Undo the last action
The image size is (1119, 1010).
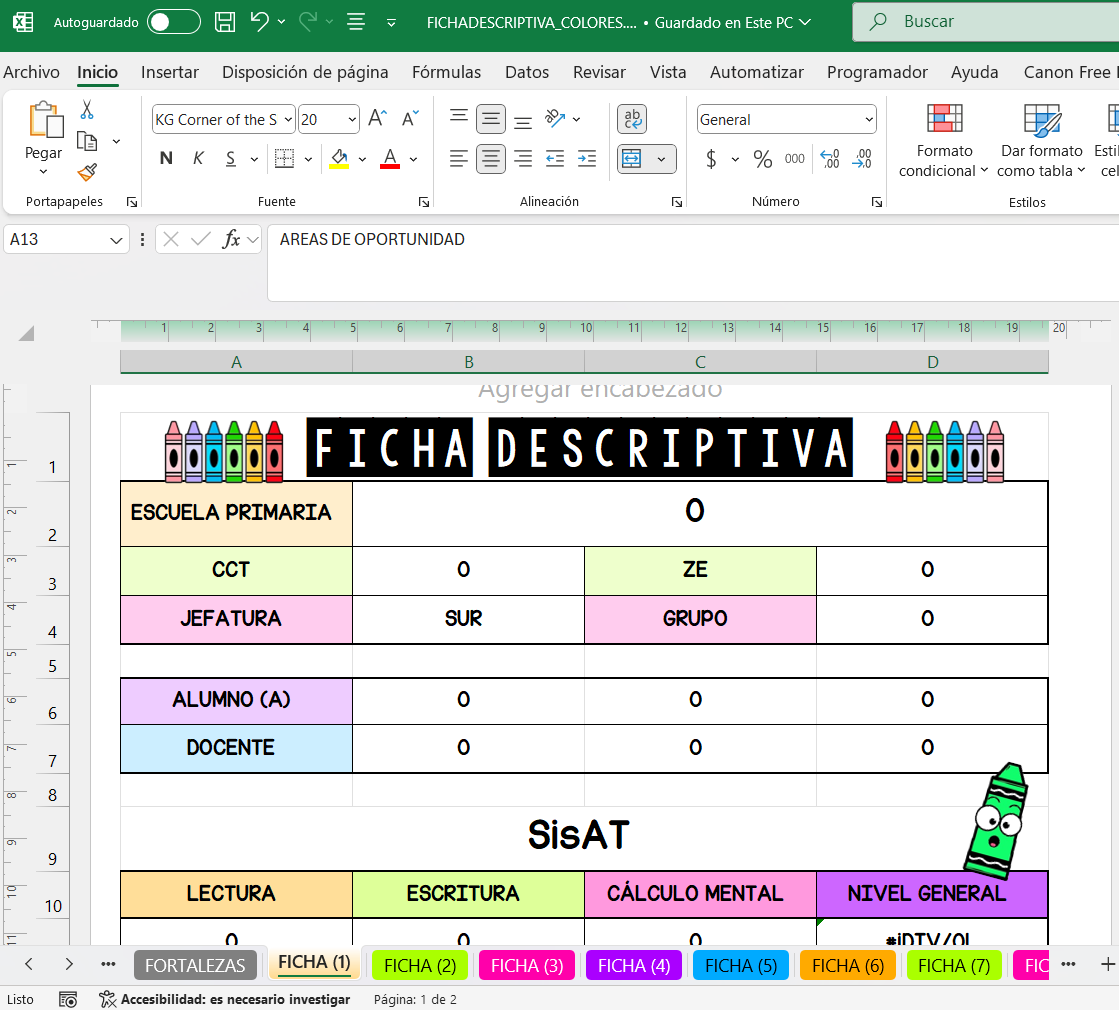259,22
